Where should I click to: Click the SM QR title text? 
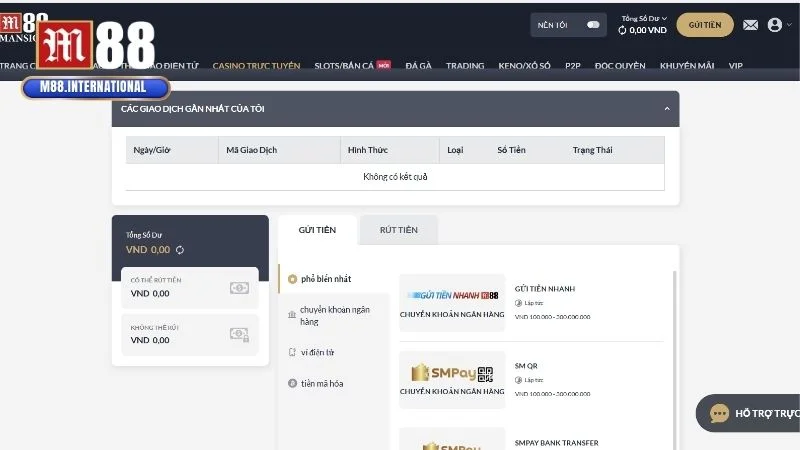[x=526, y=366]
